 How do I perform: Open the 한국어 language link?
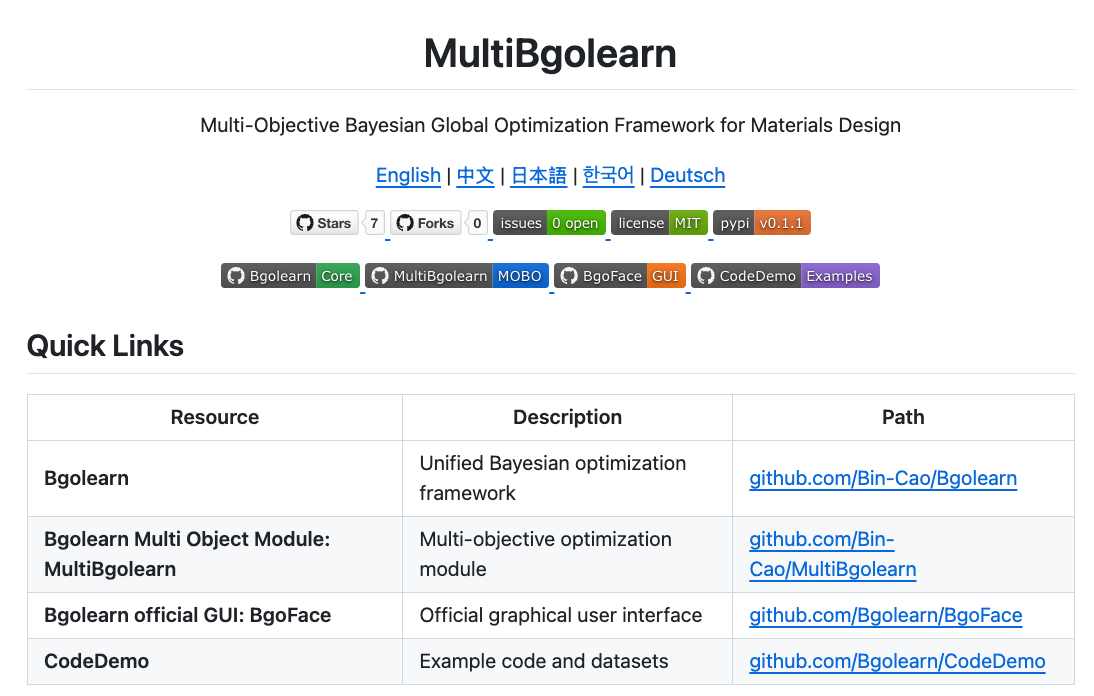coord(608,175)
